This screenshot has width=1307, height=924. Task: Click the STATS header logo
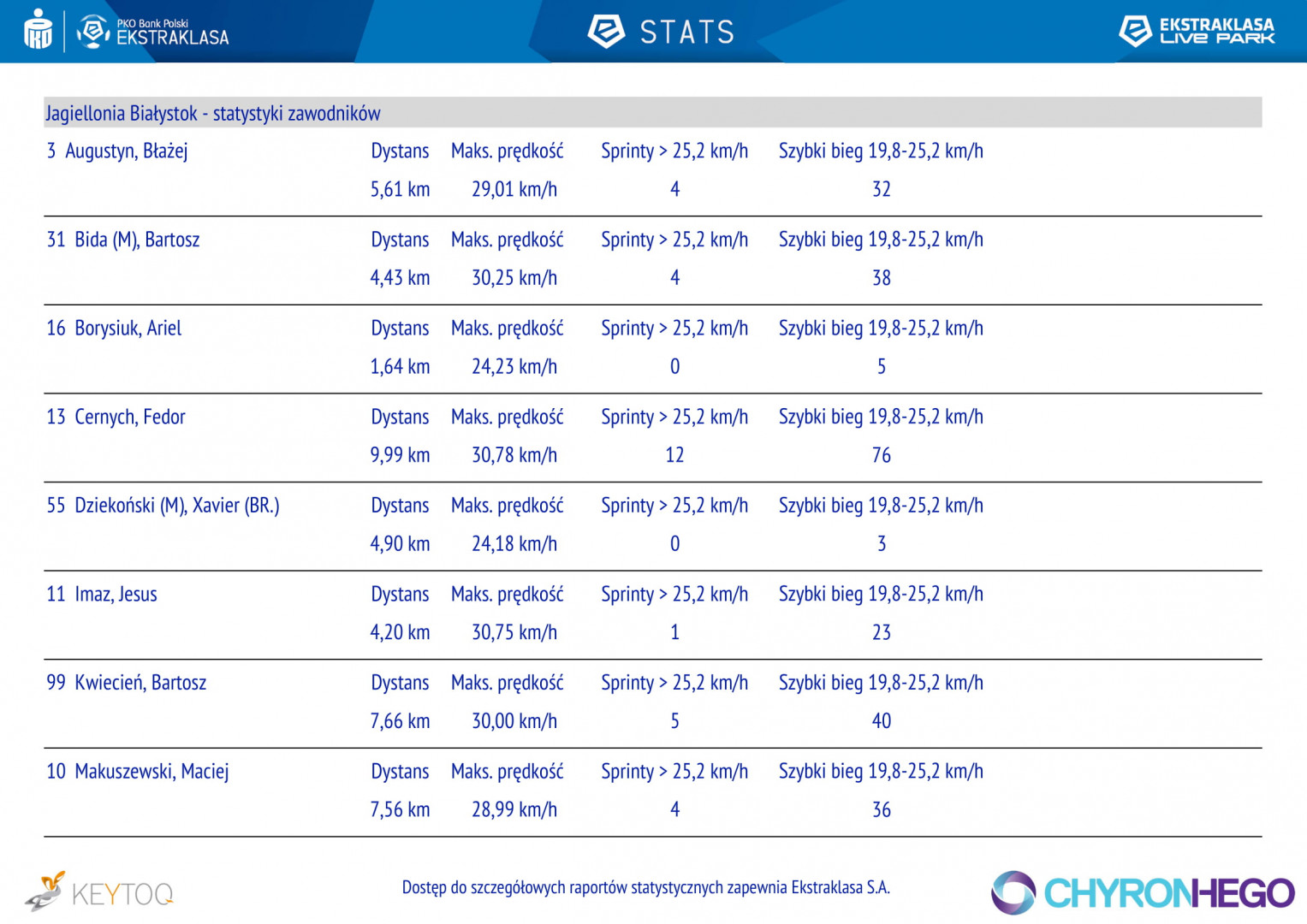coord(661,32)
